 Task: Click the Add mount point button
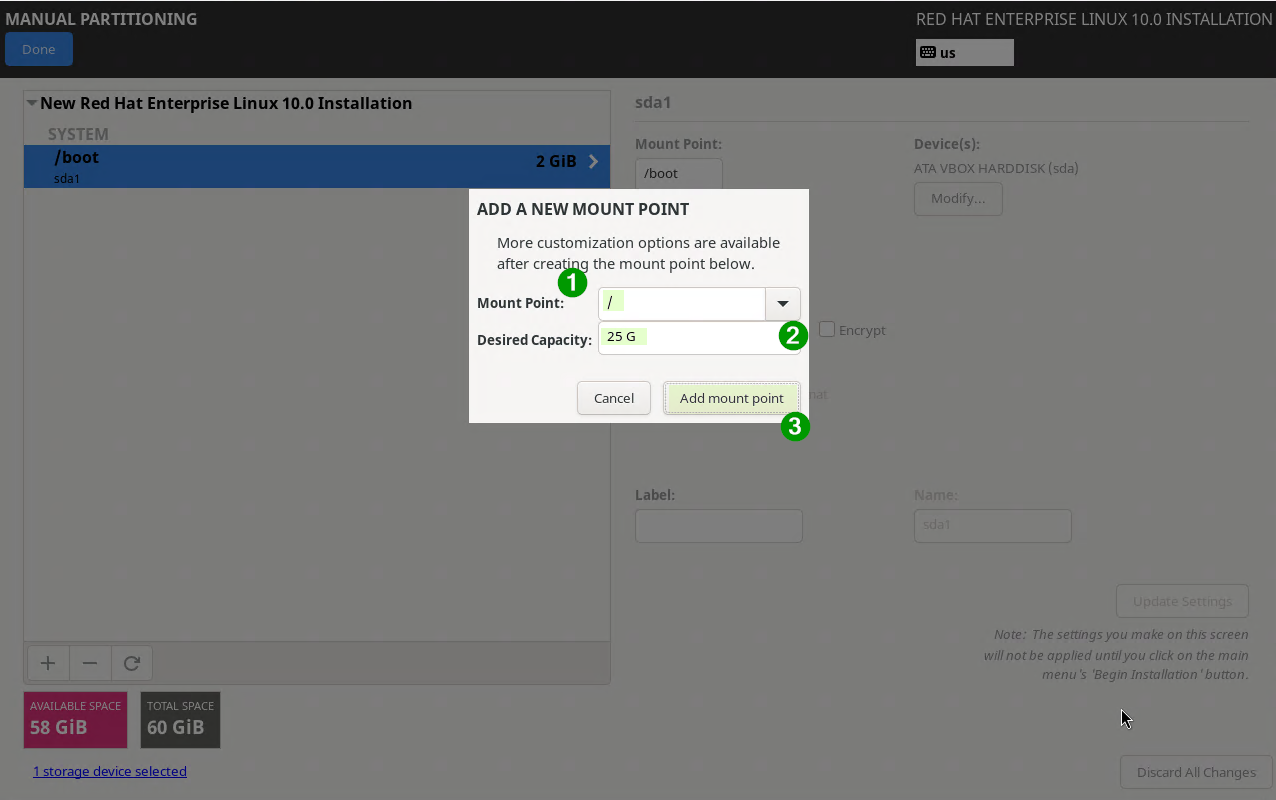coord(732,398)
